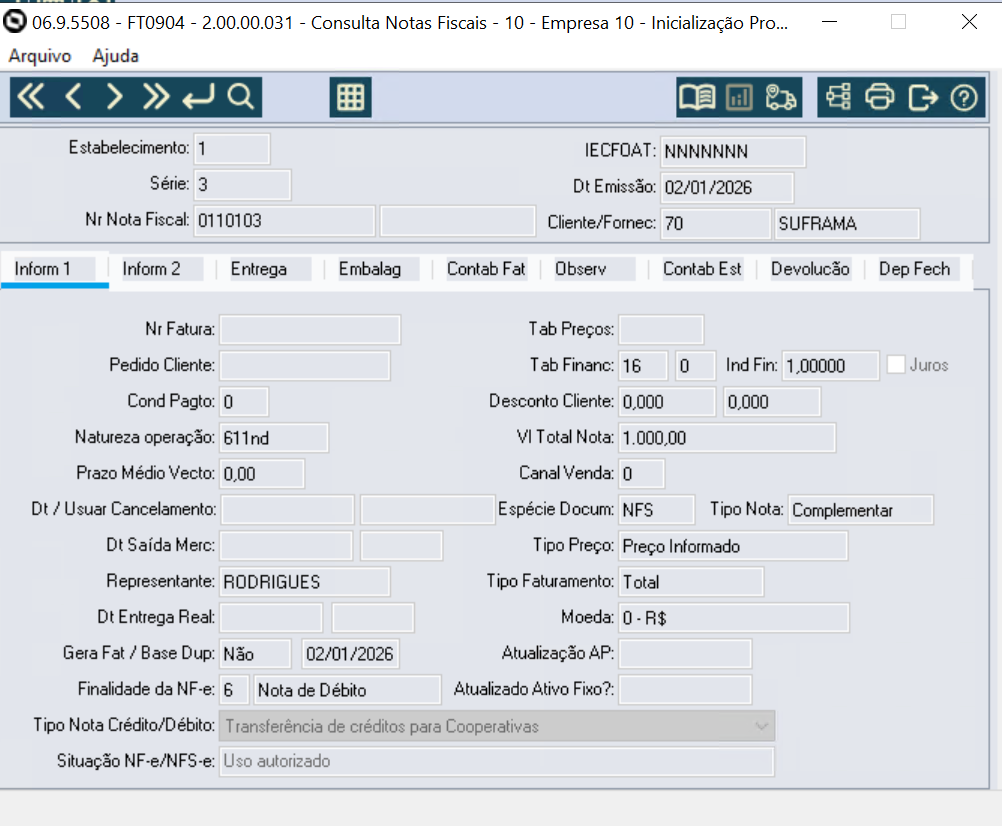Click the SUFRAMA name field
1002x826 pixels.
point(847,223)
